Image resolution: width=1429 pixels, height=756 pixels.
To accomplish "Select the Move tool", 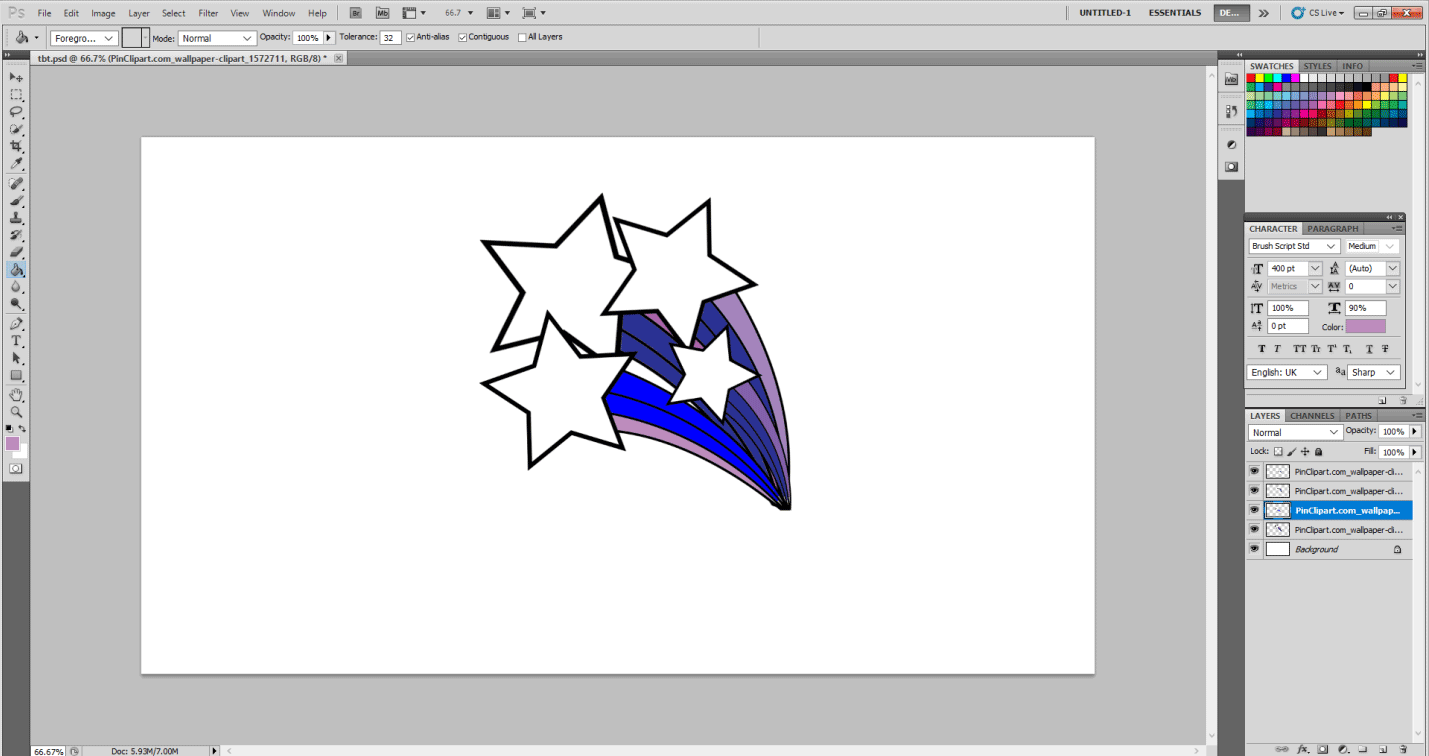I will click(x=16, y=77).
